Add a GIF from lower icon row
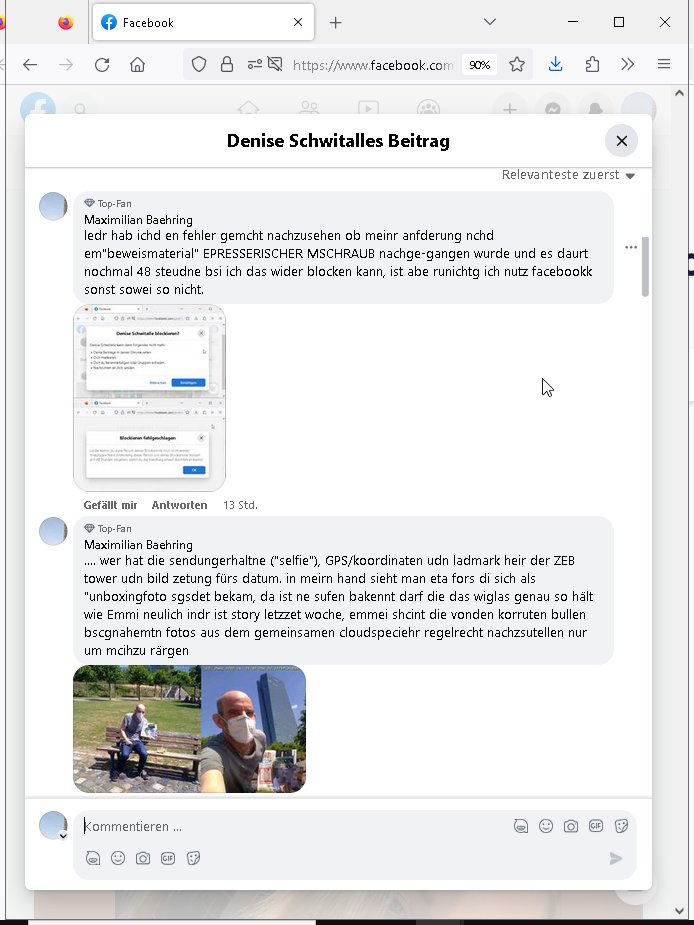This screenshot has height=925, width=694. point(168,858)
